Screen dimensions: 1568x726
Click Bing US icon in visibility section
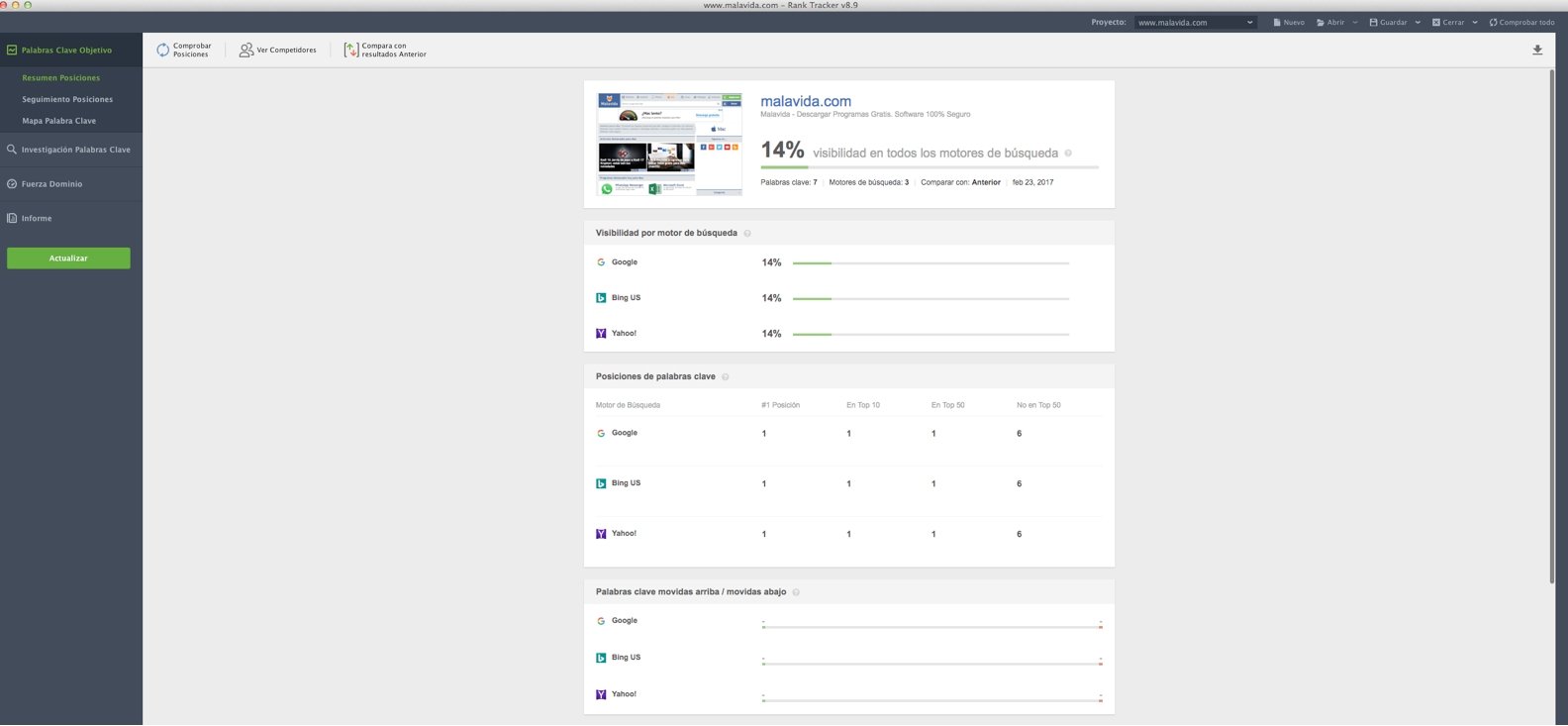601,298
